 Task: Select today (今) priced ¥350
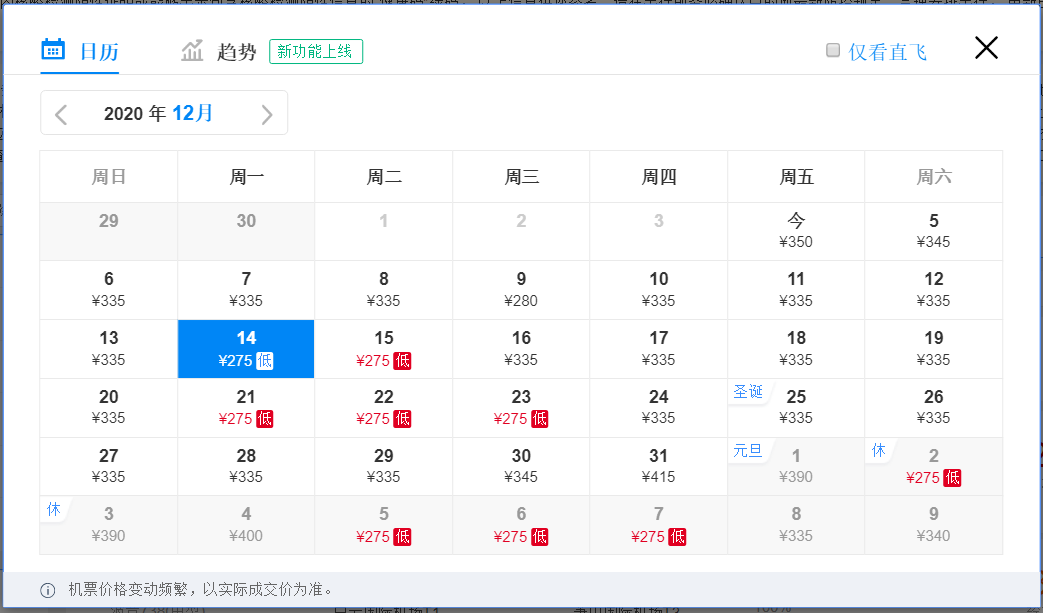796,231
